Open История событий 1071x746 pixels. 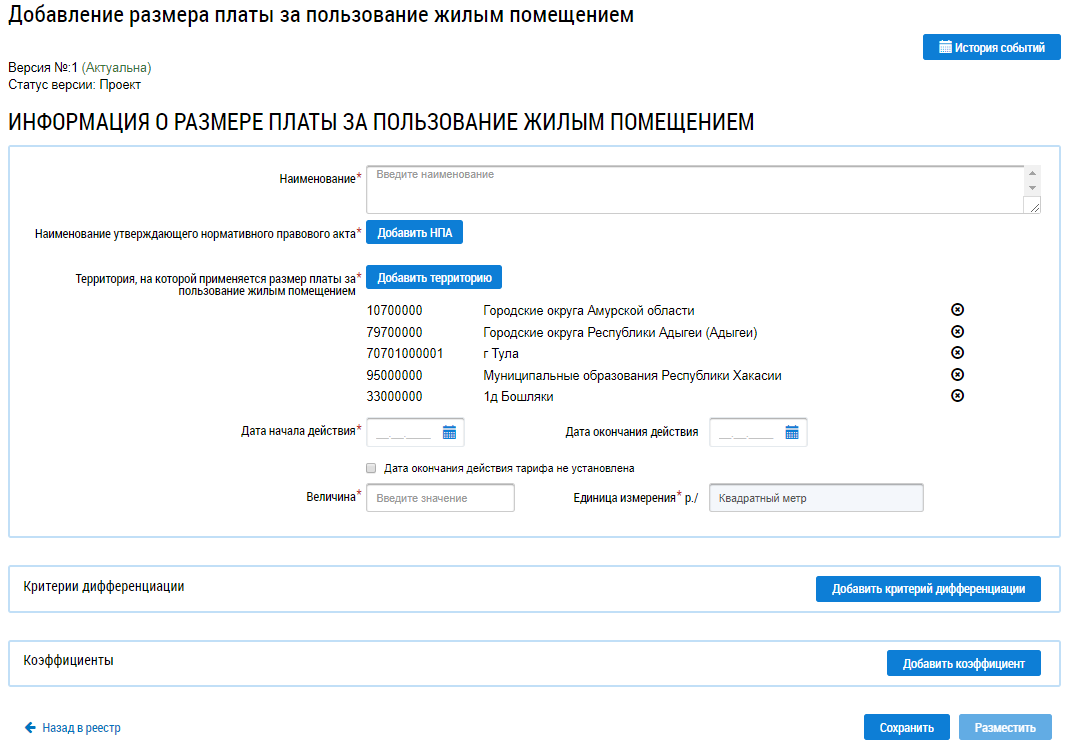pos(991,47)
